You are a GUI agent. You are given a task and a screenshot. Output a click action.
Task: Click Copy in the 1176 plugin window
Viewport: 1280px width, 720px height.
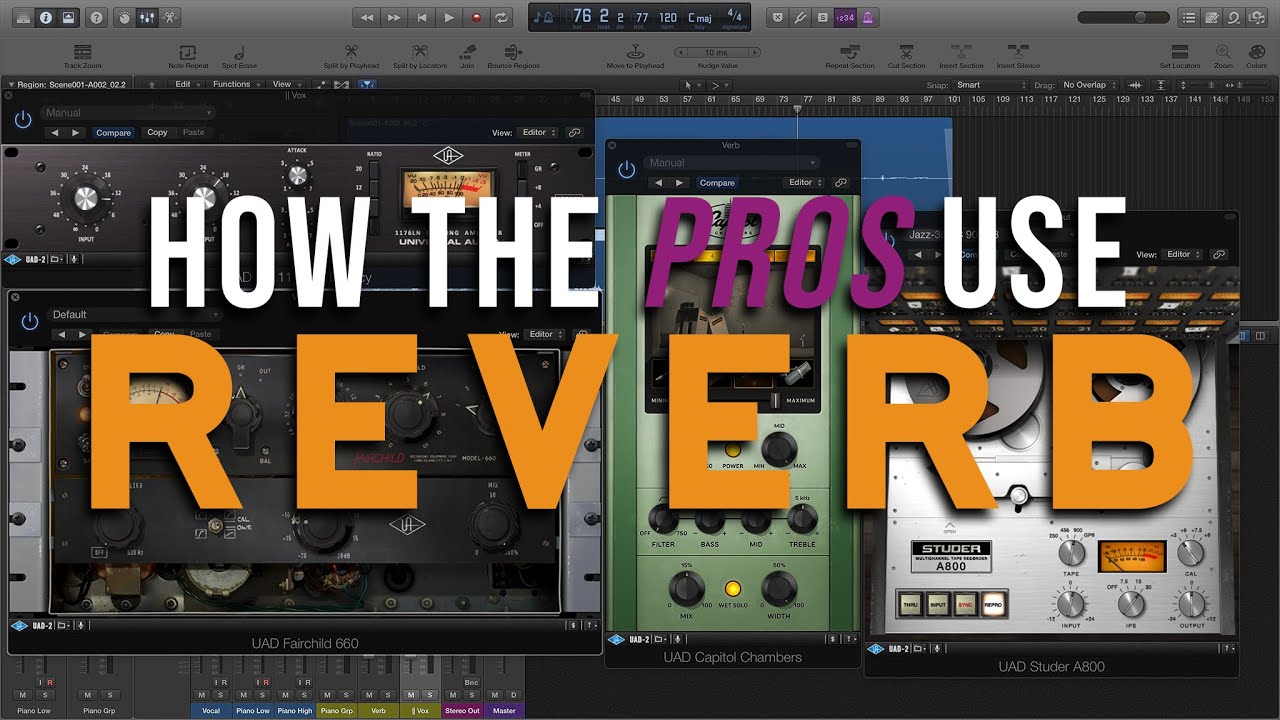pos(157,132)
